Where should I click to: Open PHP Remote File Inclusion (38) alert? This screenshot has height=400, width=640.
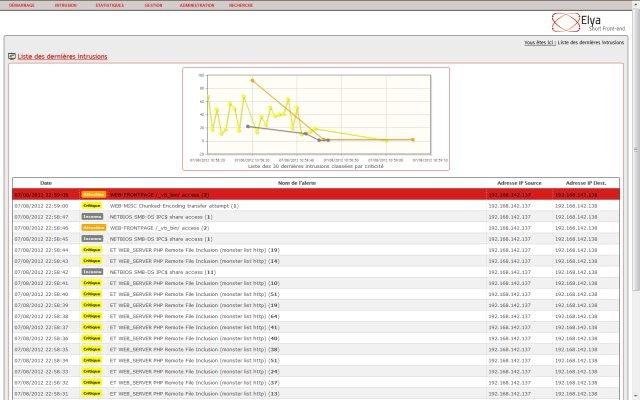195,349
